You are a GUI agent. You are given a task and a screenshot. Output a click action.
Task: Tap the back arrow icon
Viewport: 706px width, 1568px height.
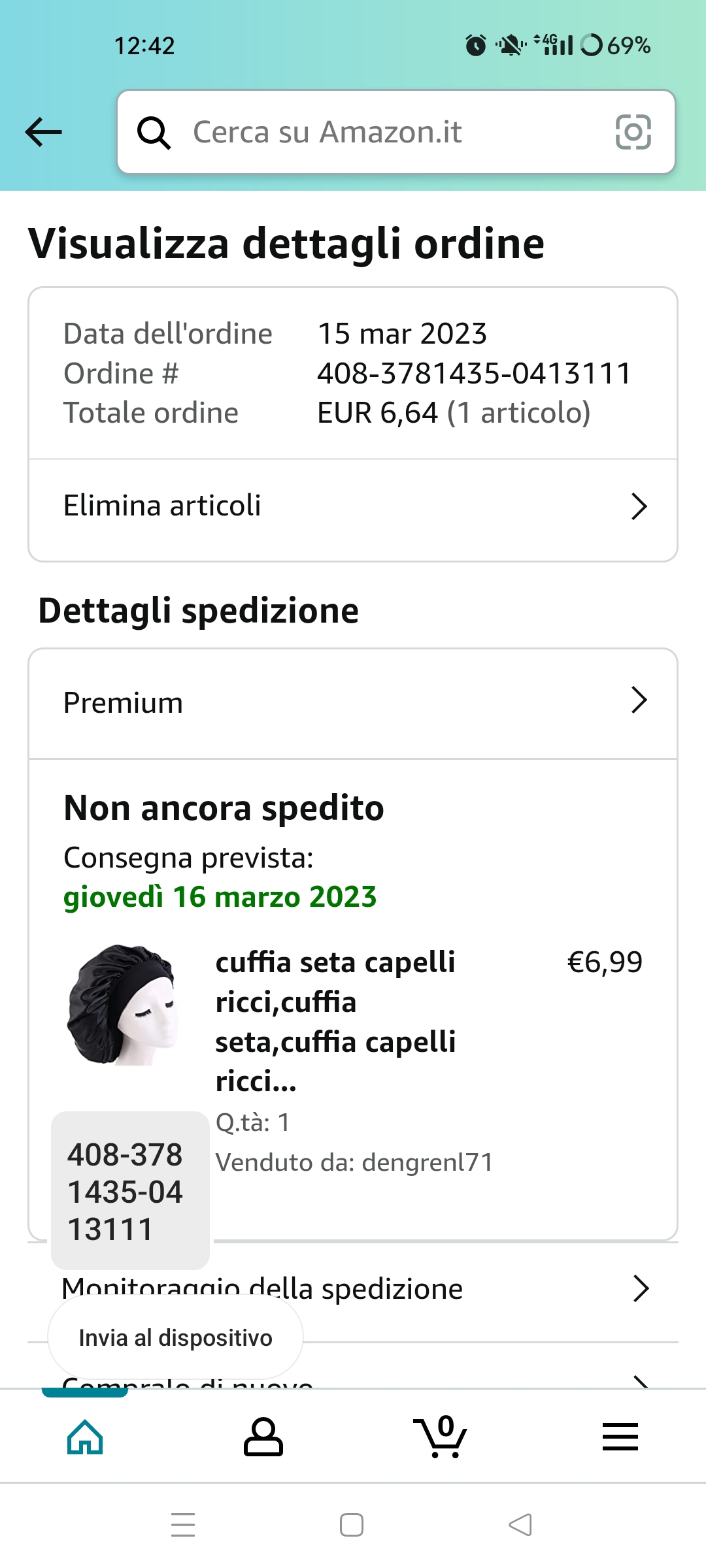pos(43,132)
